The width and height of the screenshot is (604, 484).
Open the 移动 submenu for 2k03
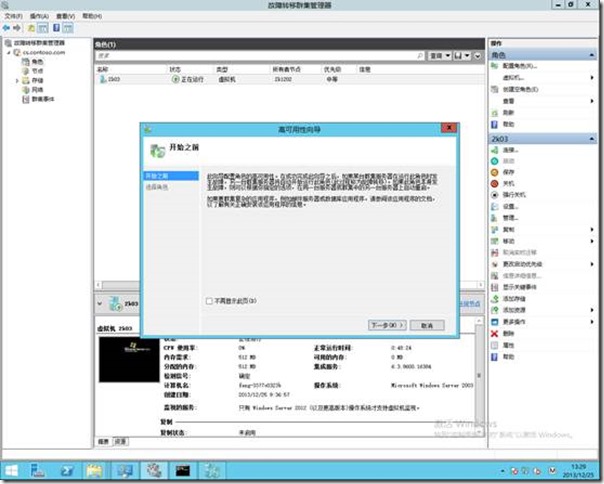point(542,241)
